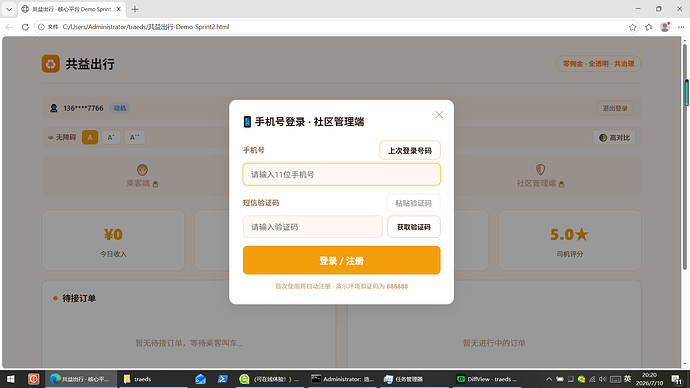Click the ¥0 今日收入 card
Viewport: 690px width, 388px height.
point(113,240)
